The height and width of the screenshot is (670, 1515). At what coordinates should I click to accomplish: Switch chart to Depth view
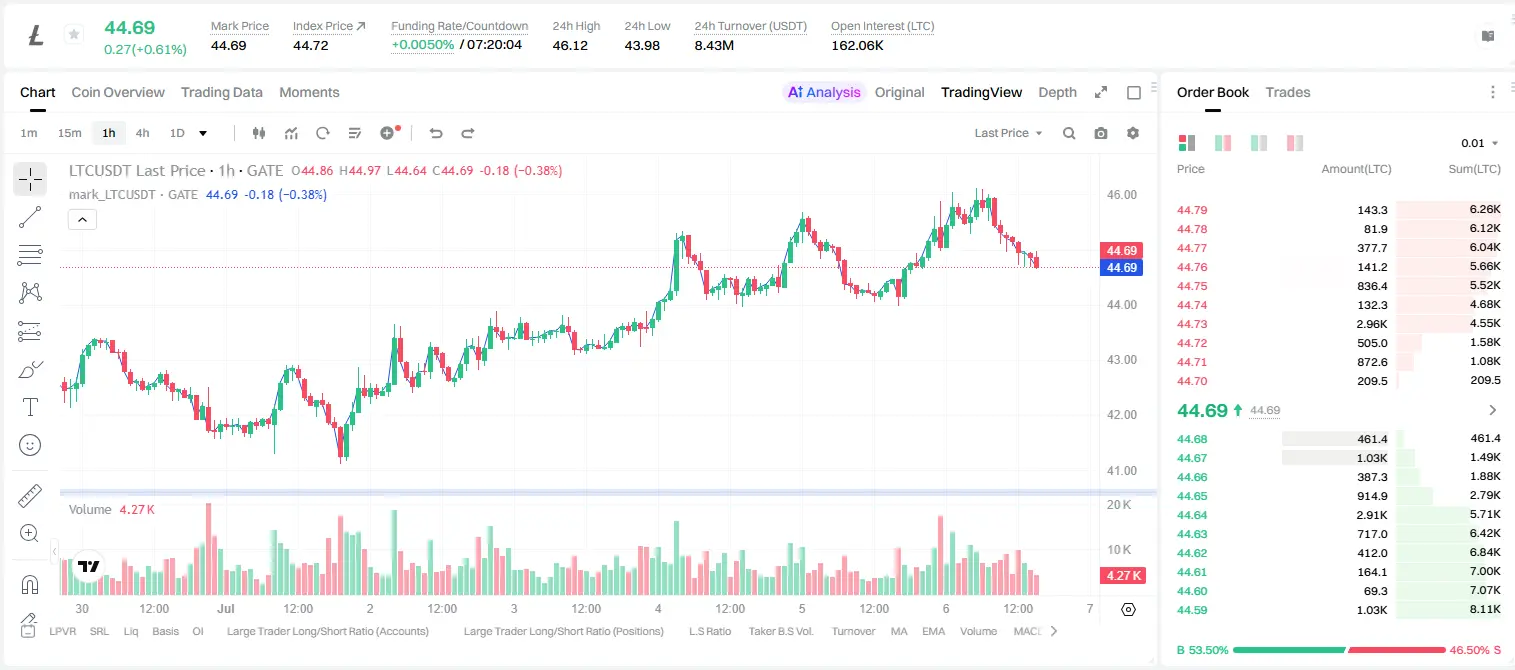[1057, 92]
